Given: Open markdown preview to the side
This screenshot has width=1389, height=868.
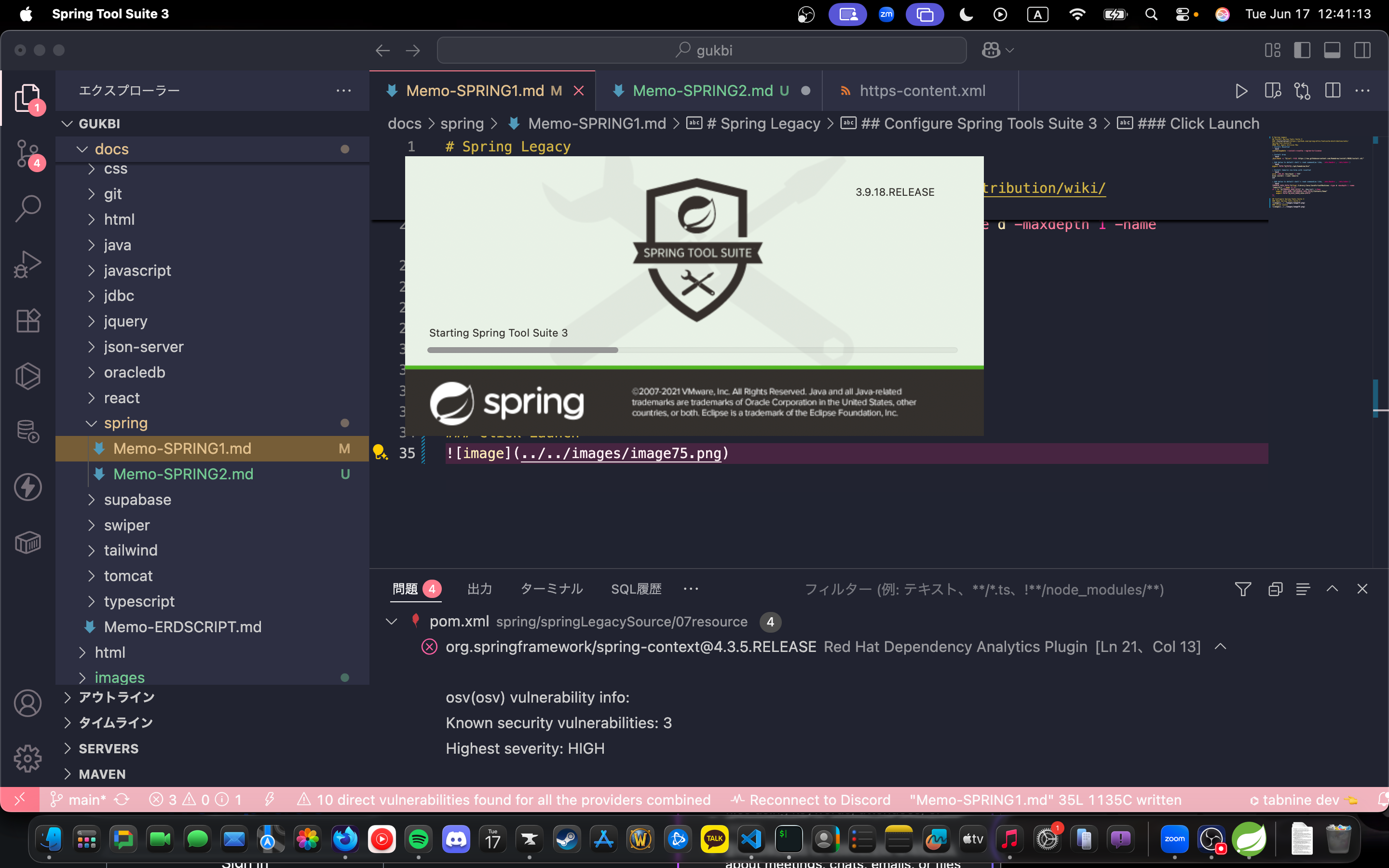Looking at the screenshot, I should point(1272,91).
